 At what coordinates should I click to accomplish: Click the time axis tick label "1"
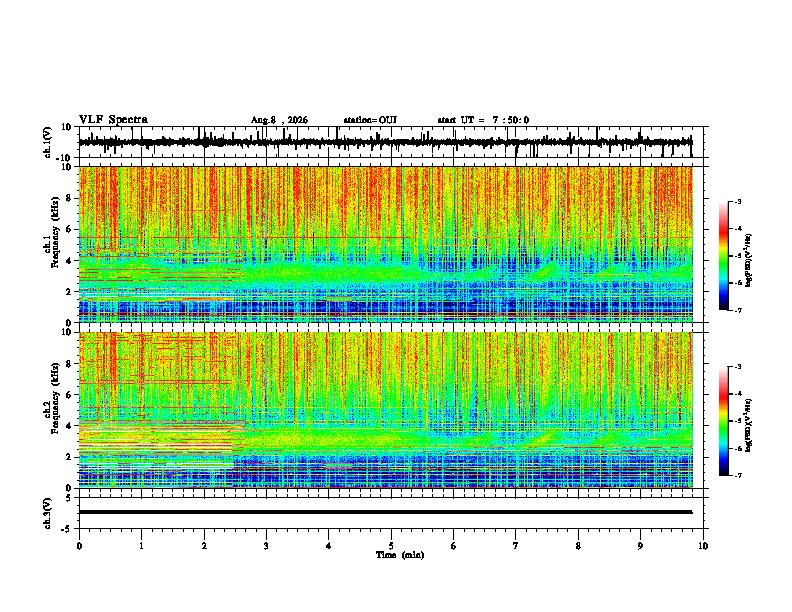coord(141,546)
